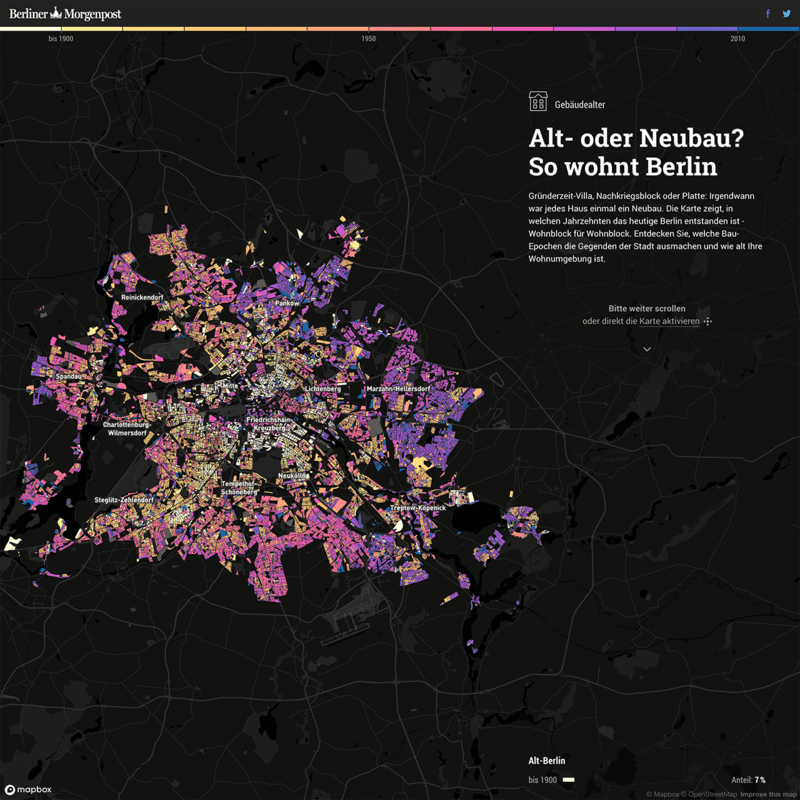800x800 pixels.
Task: Click the Steglitz-Zehlendorf label on map
Action: coord(123,499)
